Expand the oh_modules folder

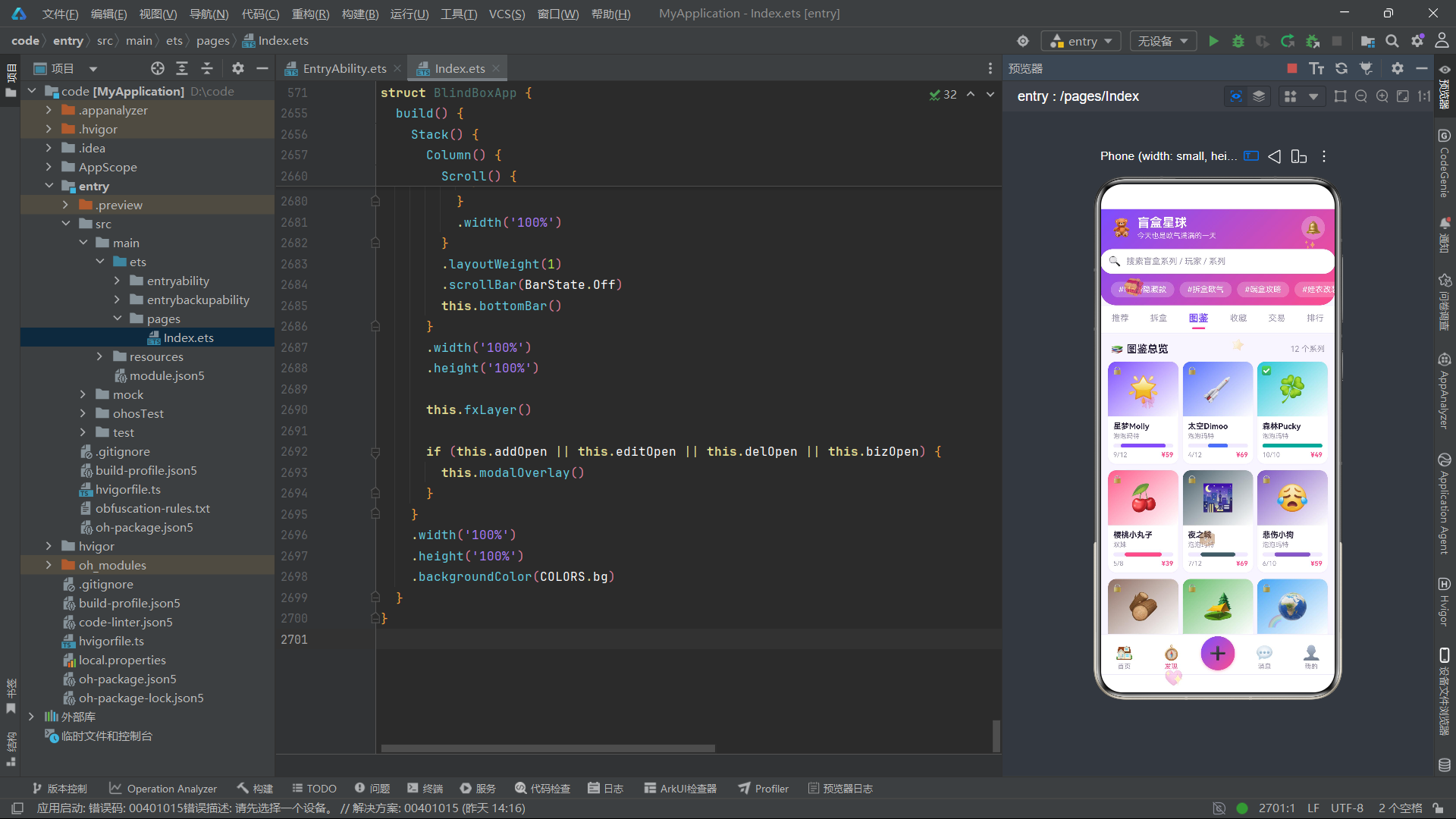tap(49, 565)
